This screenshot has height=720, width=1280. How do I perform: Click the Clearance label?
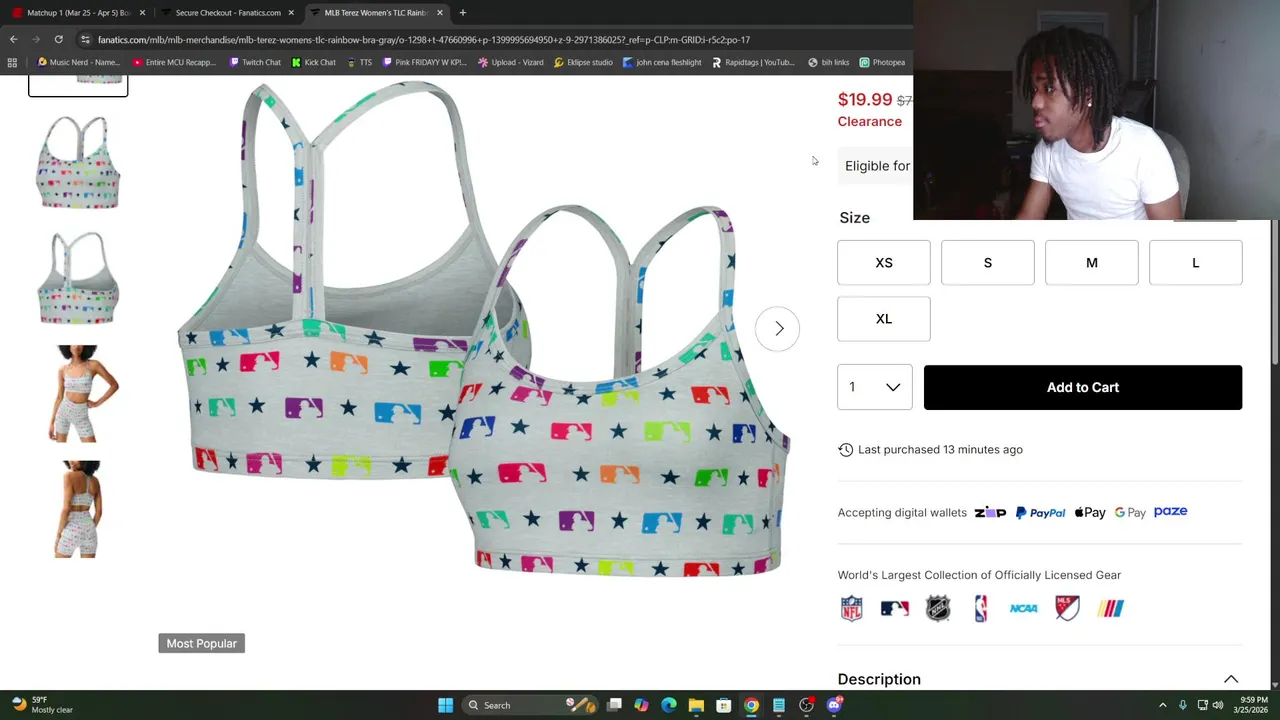[870, 121]
